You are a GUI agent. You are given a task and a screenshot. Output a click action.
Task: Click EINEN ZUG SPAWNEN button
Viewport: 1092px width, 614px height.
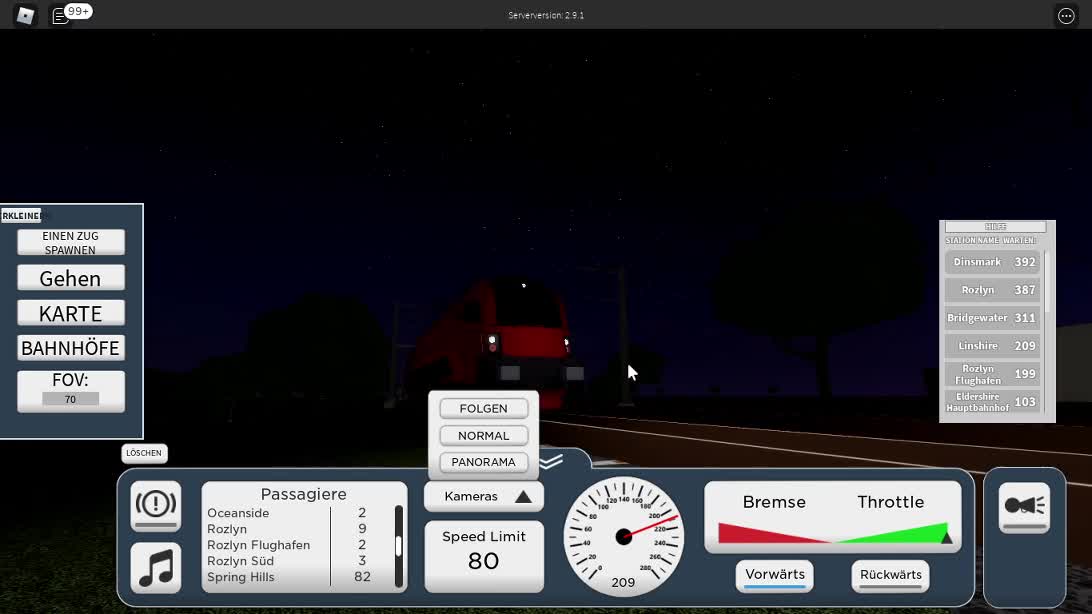tap(70, 242)
